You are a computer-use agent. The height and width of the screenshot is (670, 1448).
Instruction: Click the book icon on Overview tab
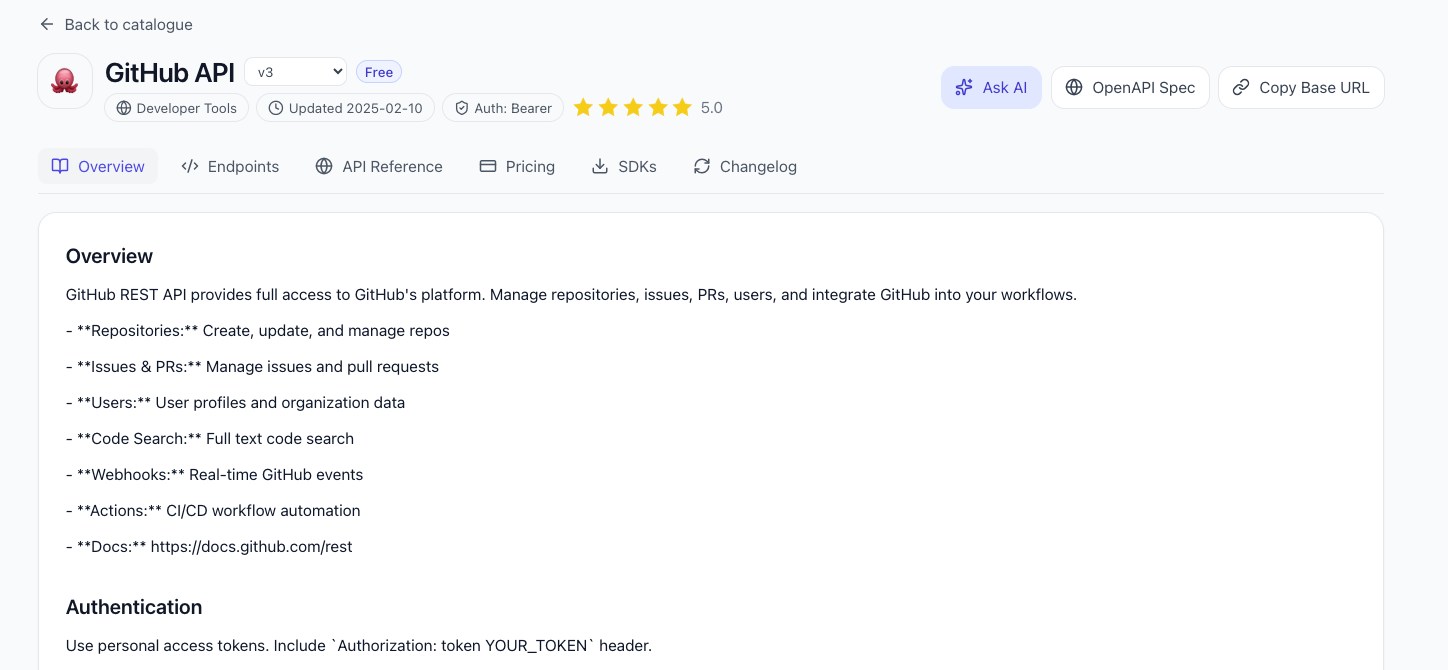[x=59, y=166]
